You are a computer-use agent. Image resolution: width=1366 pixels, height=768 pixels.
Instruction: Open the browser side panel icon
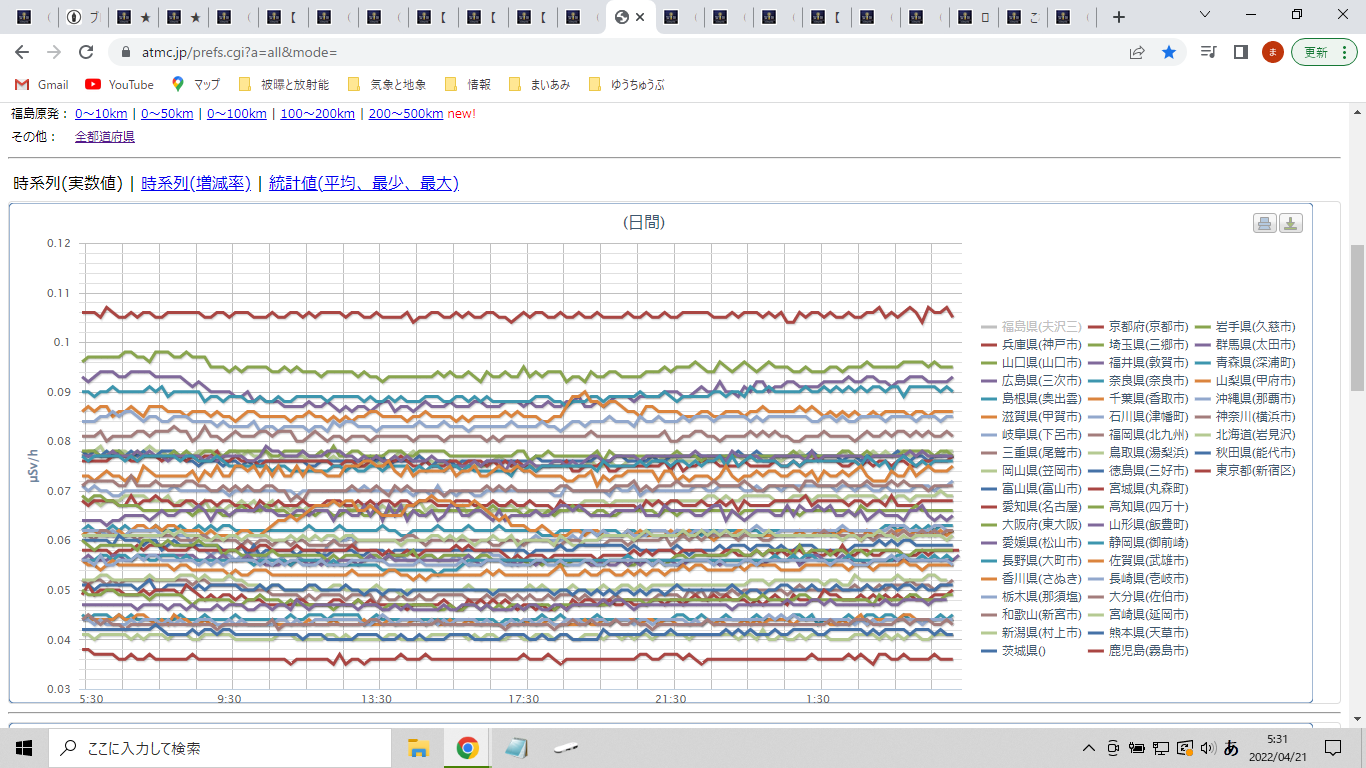pos(1240,52)
